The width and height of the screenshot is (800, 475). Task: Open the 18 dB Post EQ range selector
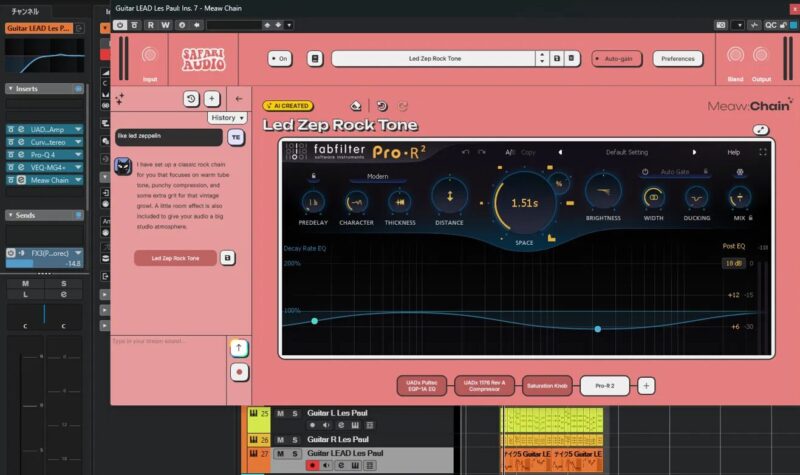click(x=733, y=263)
